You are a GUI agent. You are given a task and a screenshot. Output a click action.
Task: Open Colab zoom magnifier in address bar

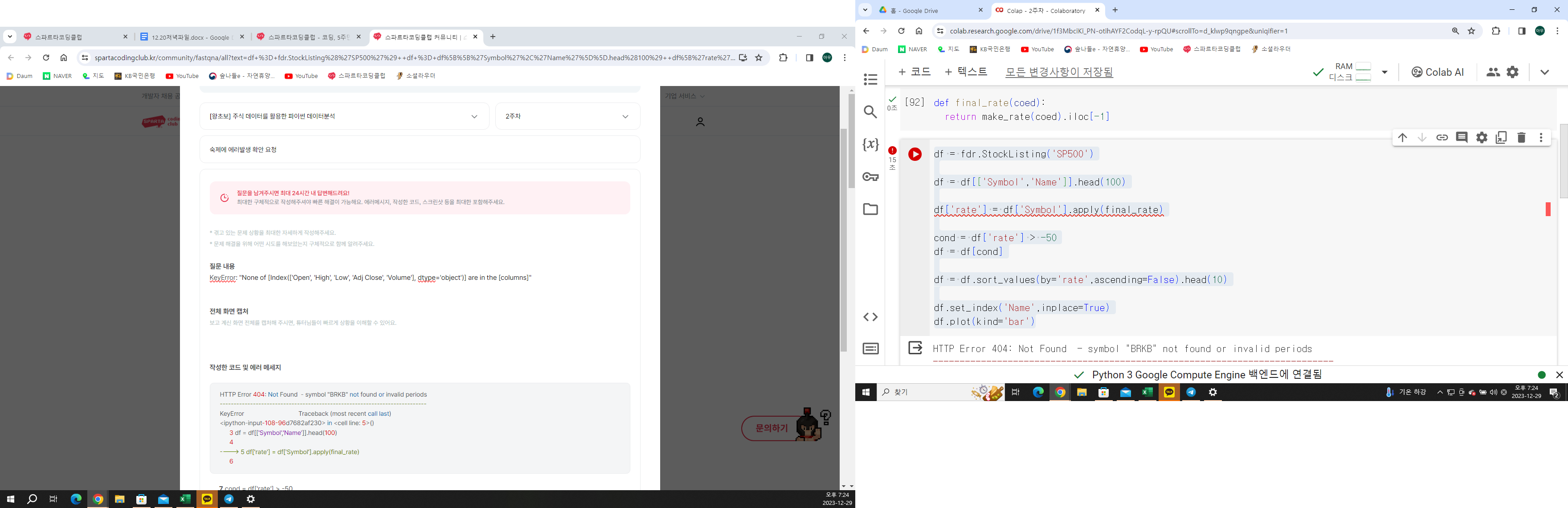(1455, 31)
